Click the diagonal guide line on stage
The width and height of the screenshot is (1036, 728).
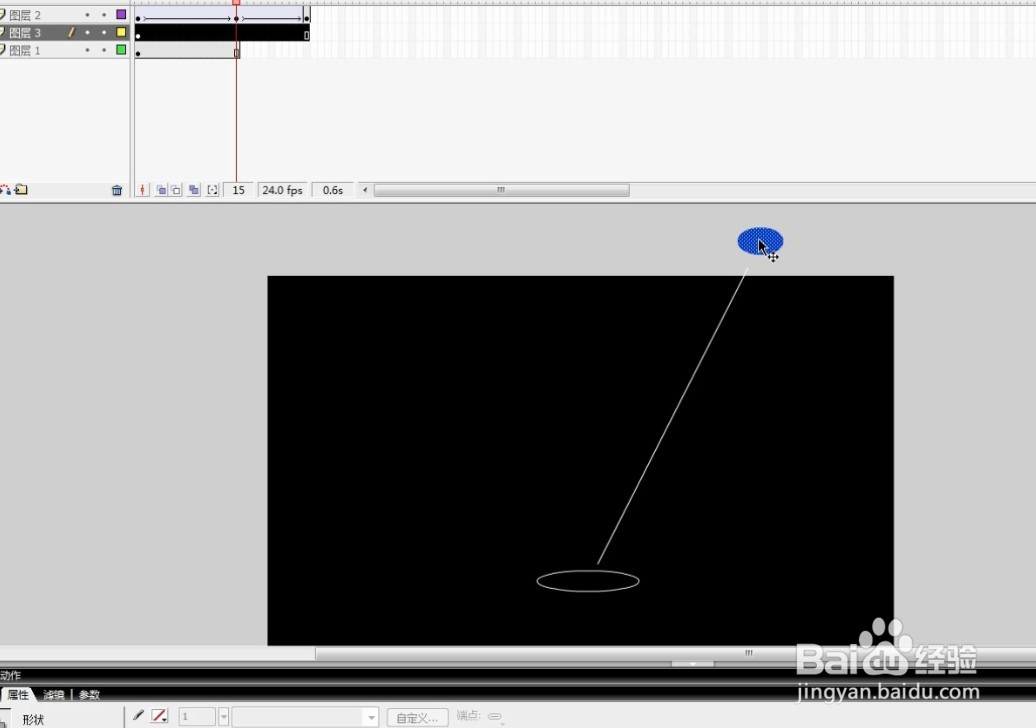click(x=673, y=416)
